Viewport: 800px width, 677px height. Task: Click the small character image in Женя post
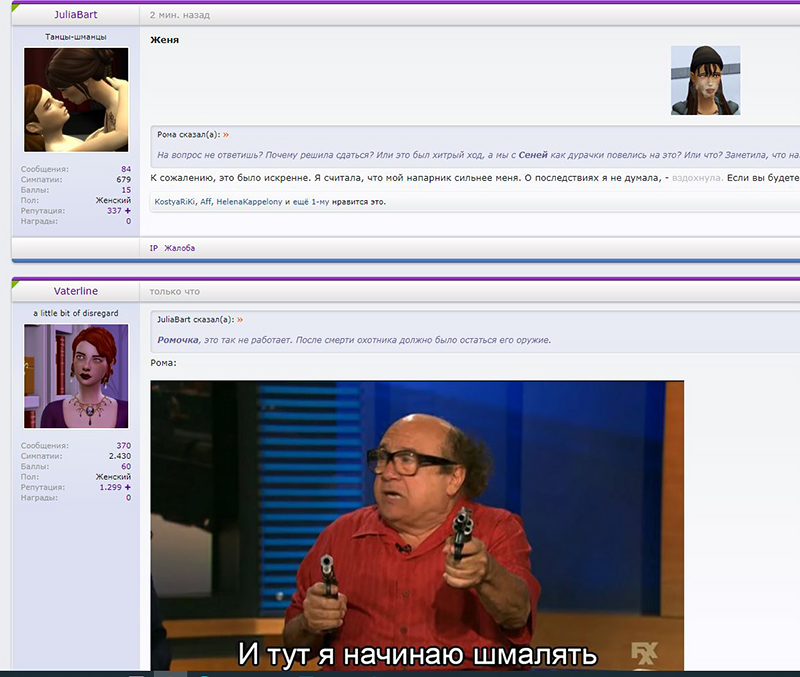705,80
